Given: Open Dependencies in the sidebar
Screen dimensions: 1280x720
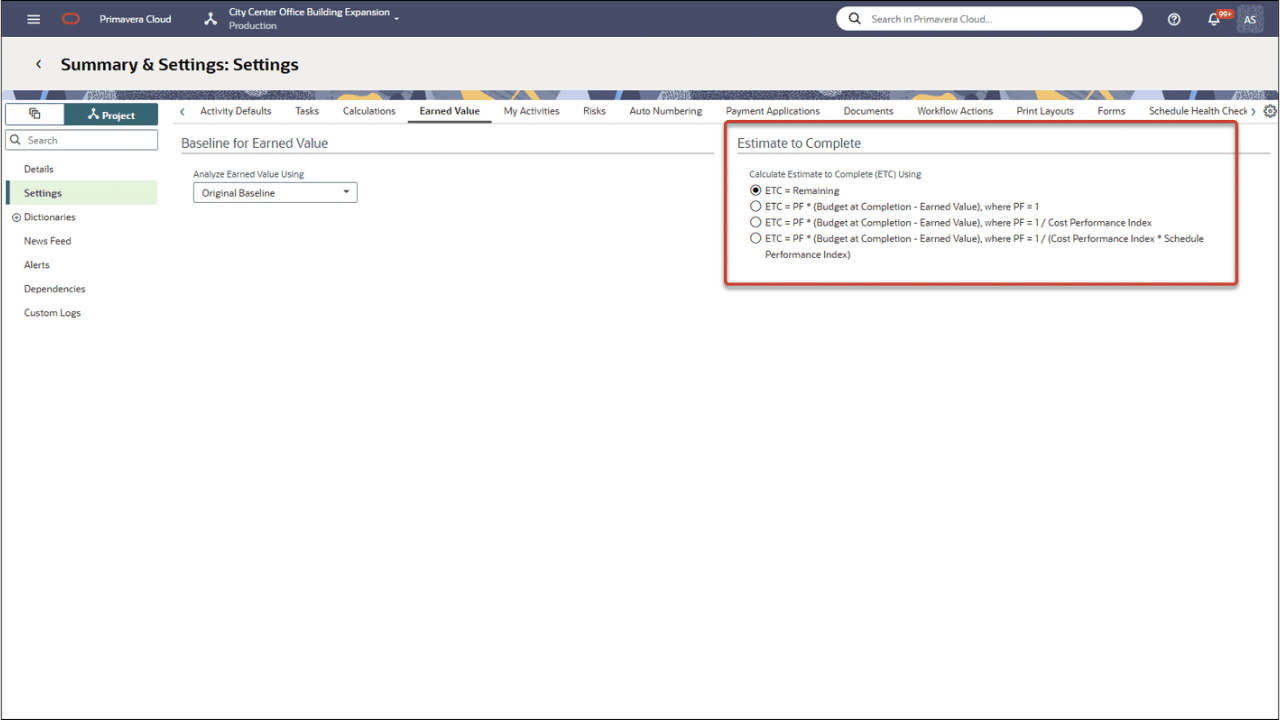Looking at the screenshot, I should tap(55, 289).
